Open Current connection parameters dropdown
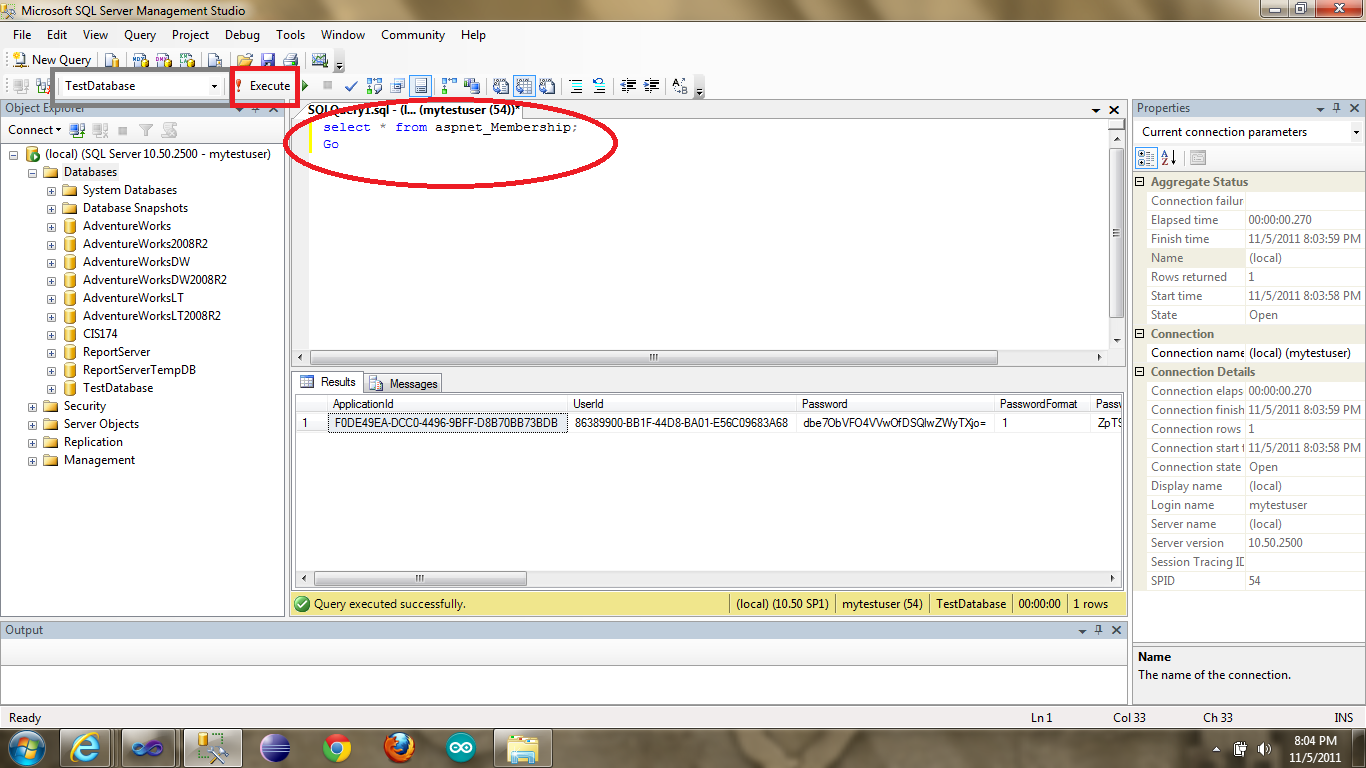 [1356, 132]
